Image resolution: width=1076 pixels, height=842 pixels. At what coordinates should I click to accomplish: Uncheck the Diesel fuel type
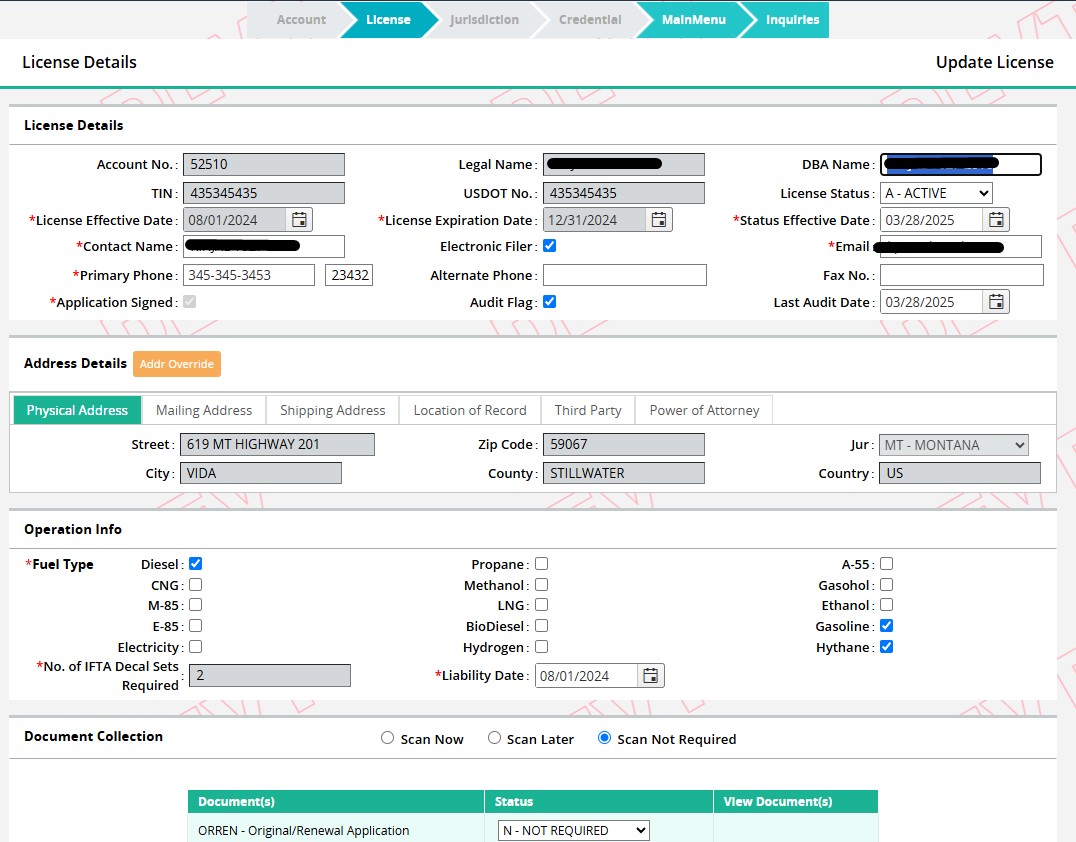coord(196,564)
